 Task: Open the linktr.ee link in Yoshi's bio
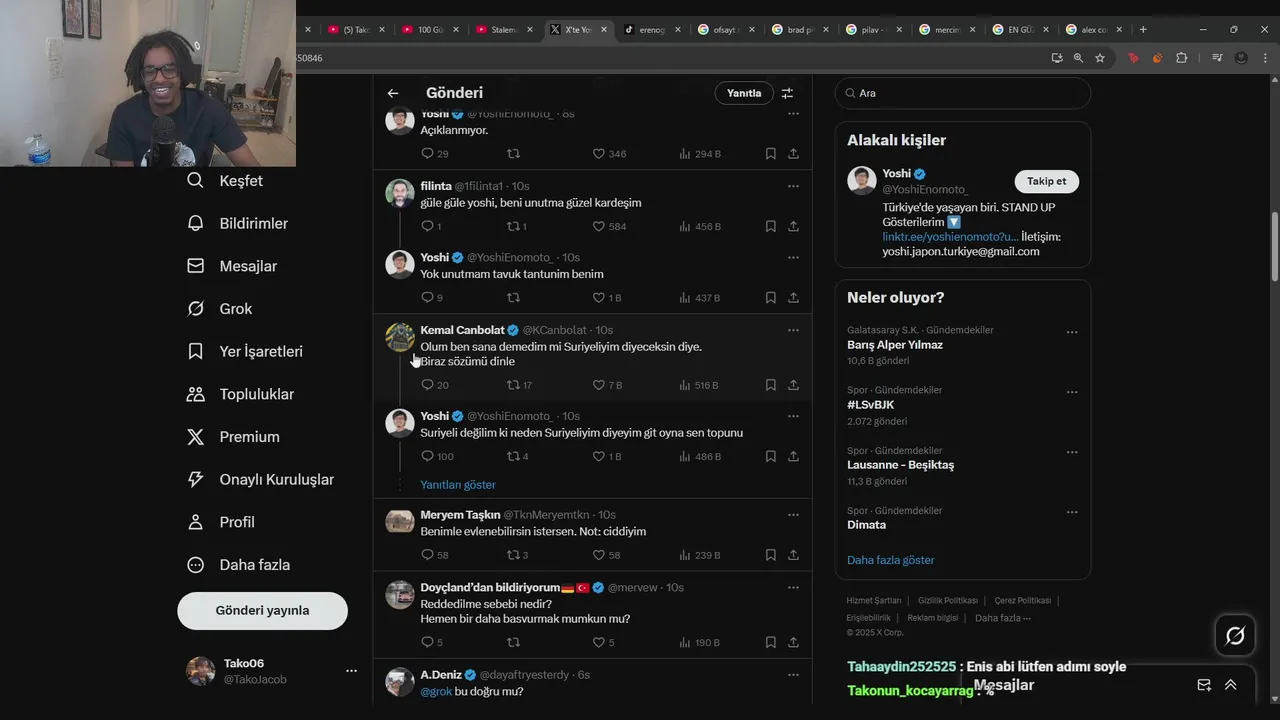[x=951, y=237]
